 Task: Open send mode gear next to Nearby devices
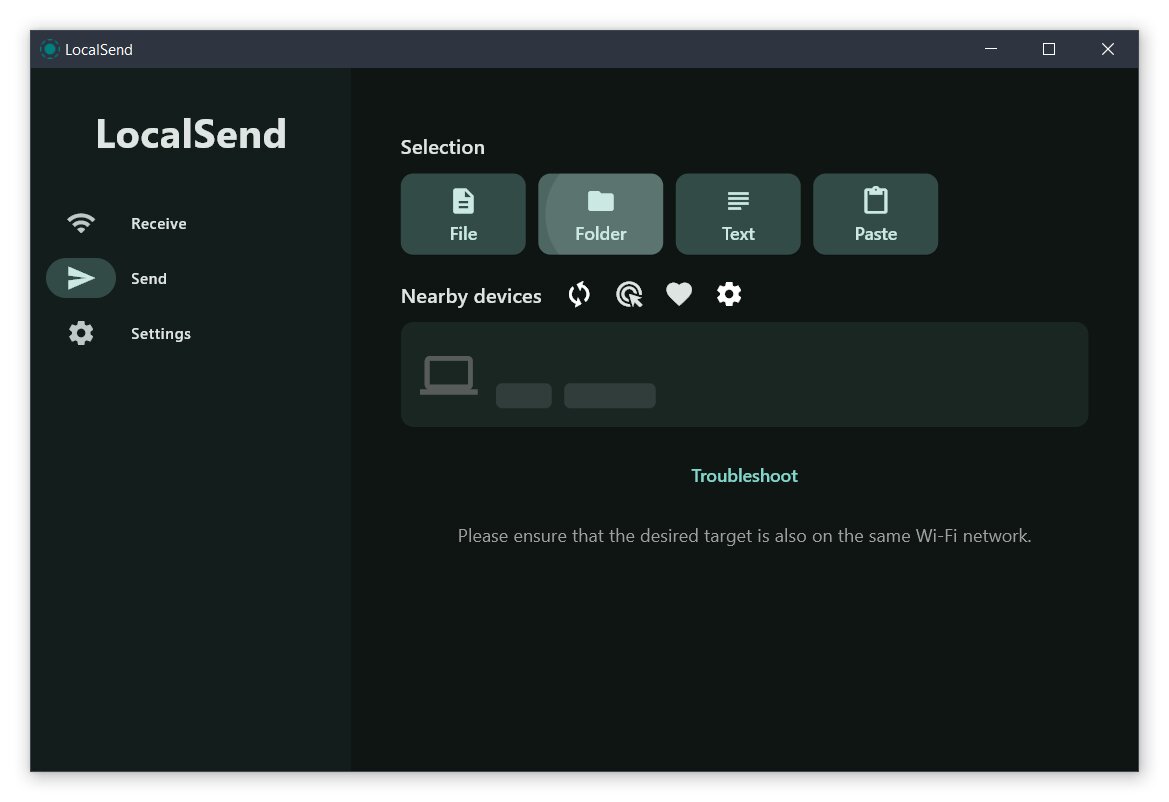(729, 294)
